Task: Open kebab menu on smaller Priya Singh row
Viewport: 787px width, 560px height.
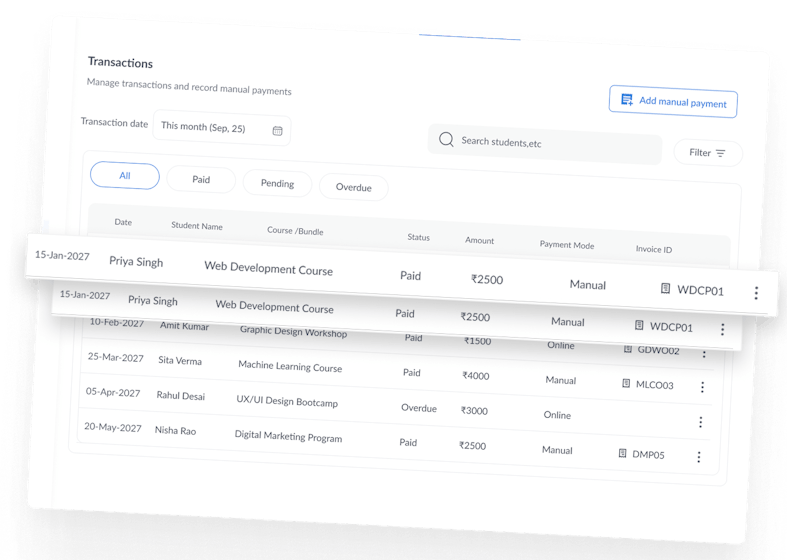Action: pos(722,329)
